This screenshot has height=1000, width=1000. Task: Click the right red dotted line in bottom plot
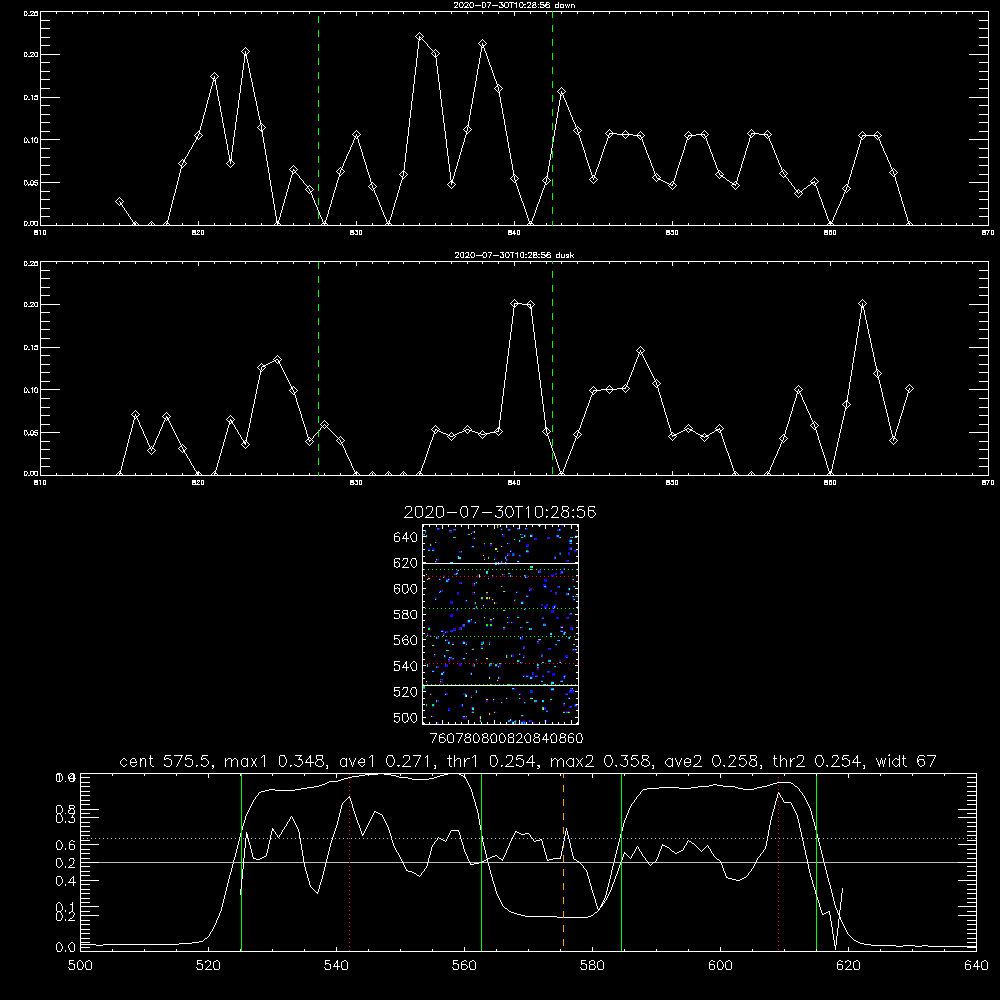click(778, 861)
